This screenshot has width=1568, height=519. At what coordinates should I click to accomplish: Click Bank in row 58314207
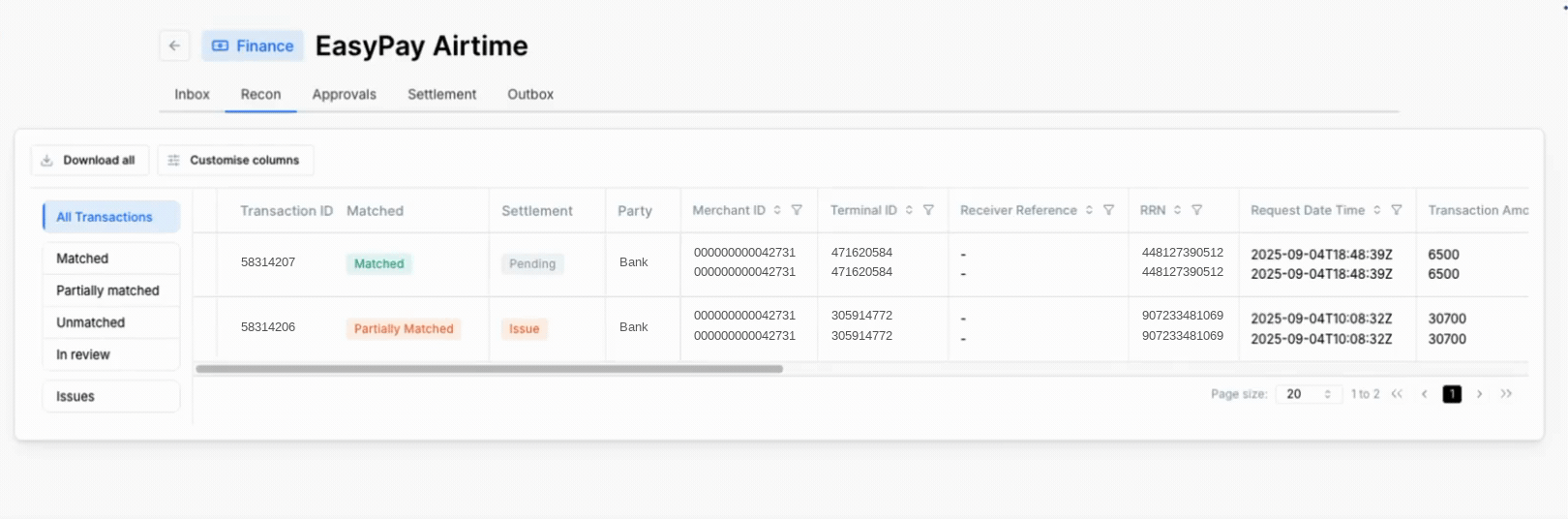tap(634, 262)
